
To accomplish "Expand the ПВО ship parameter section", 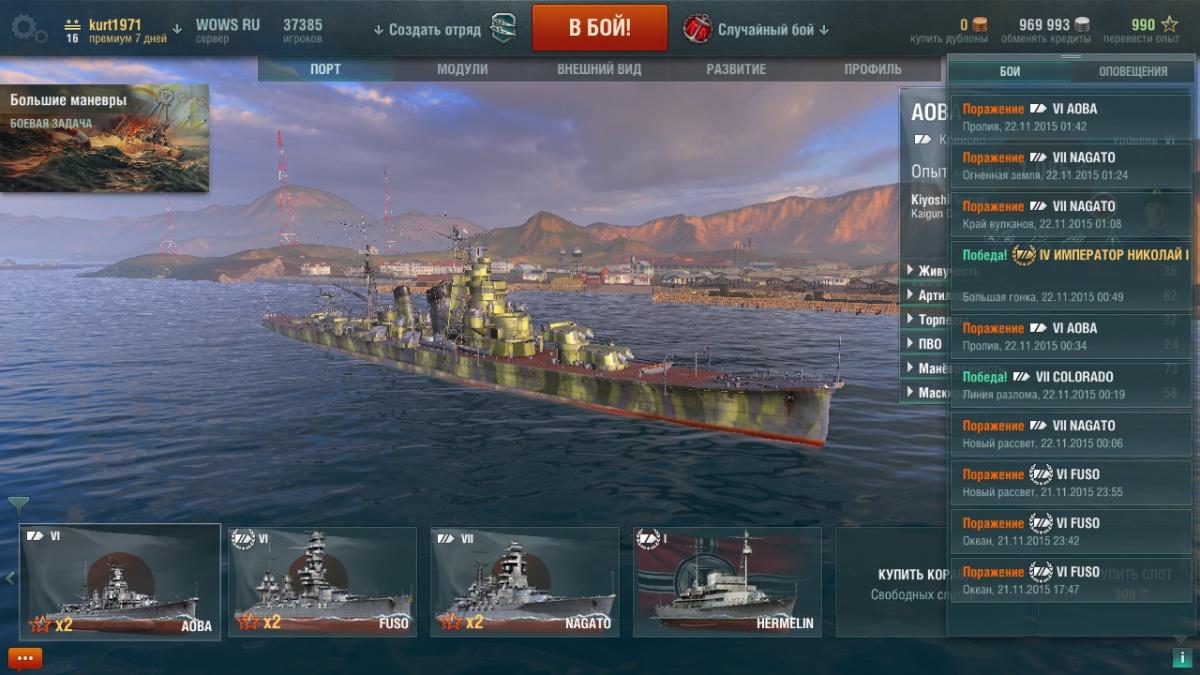I will (925, 344).
